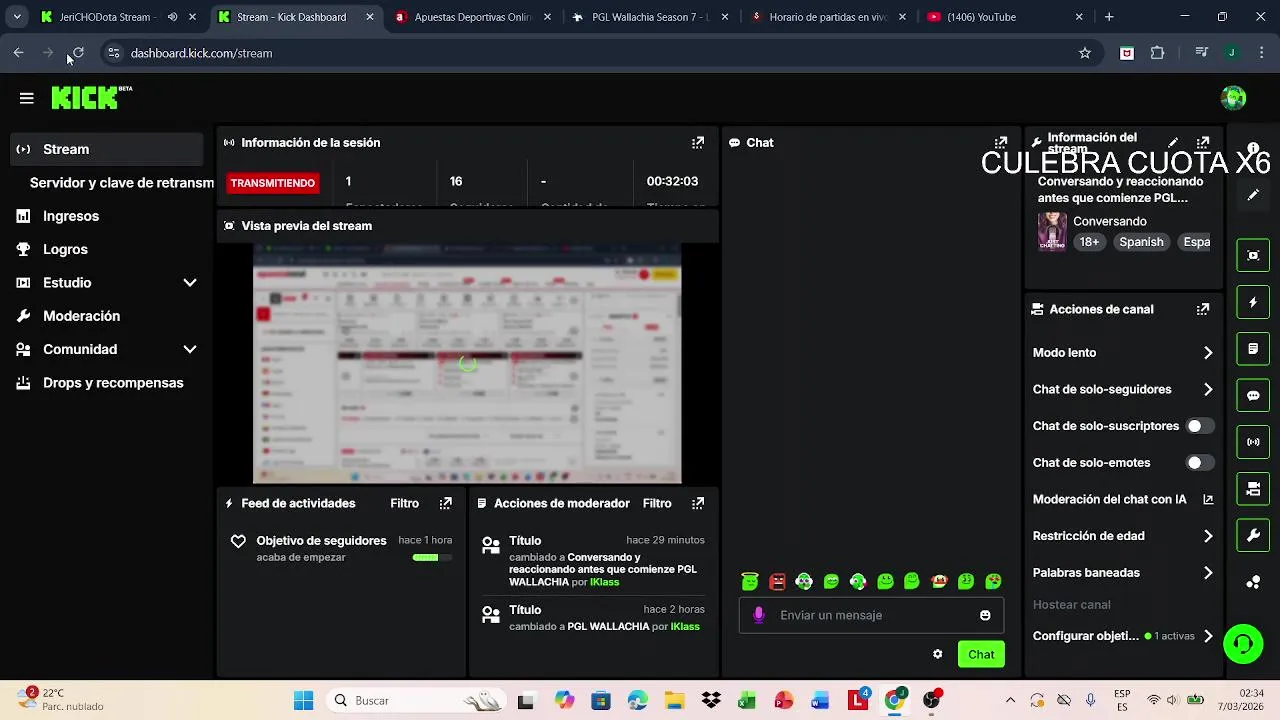This screenshot has width=1280, height=720.
Task: Open Modo lento options arrow
Action: tap(1208, 353)
